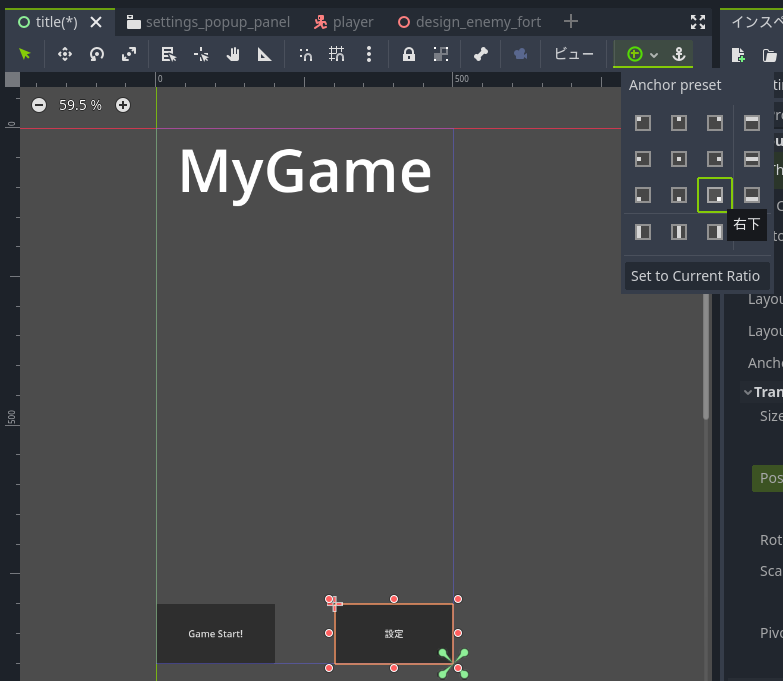Lock the selected node
Image resolution: width=783 pixels, height=681 pixels.
click(x=408, y=54)
